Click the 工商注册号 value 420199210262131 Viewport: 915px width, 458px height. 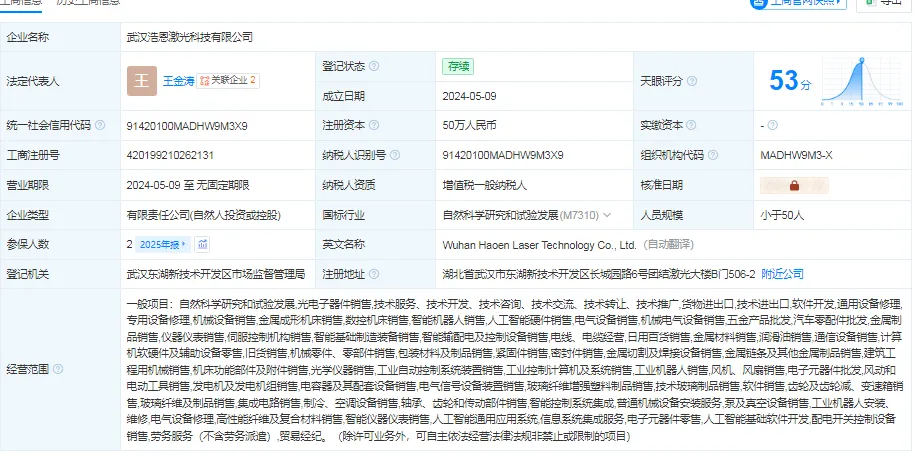pos(170,155)
